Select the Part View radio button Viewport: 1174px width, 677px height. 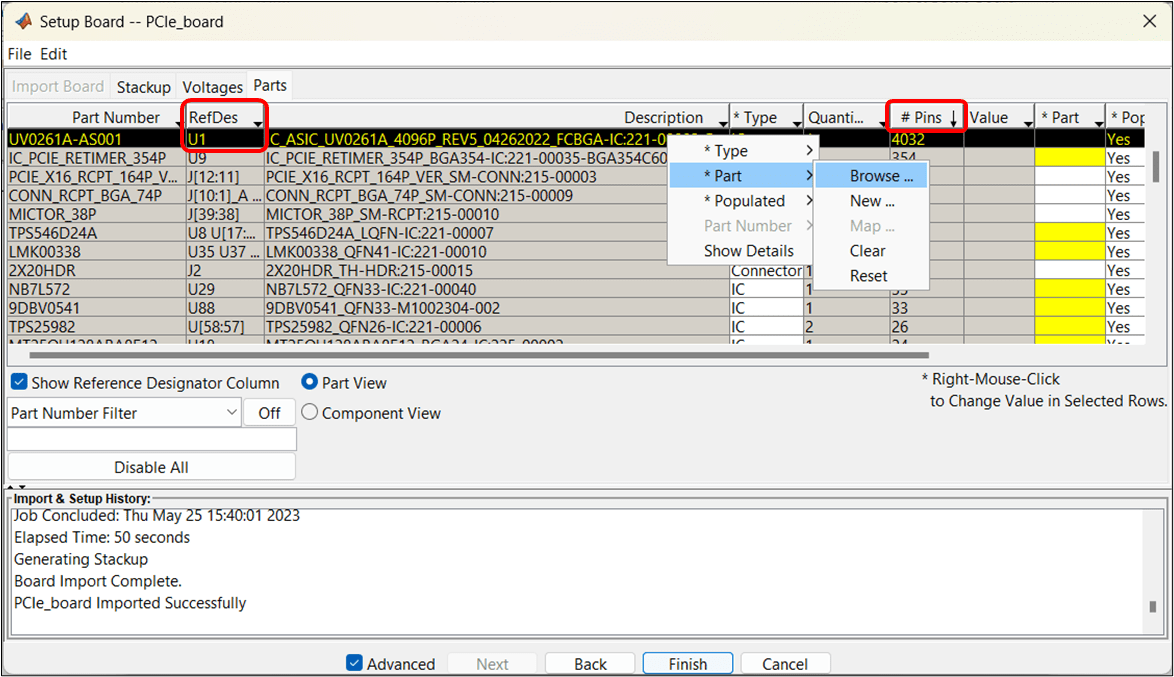309,382
